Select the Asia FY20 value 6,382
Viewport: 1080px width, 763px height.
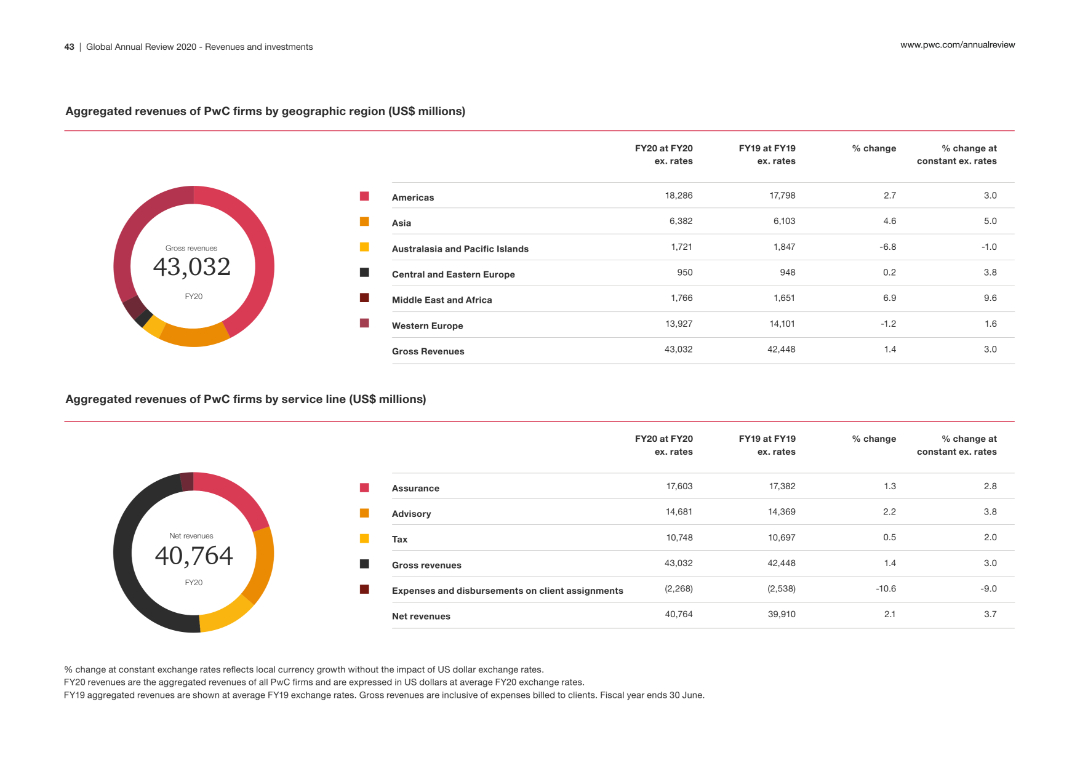(681, 221)
